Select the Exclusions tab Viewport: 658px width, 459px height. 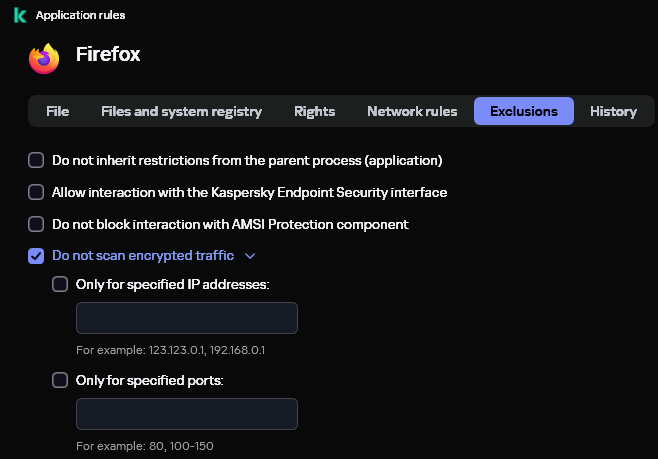pos(524,111)
